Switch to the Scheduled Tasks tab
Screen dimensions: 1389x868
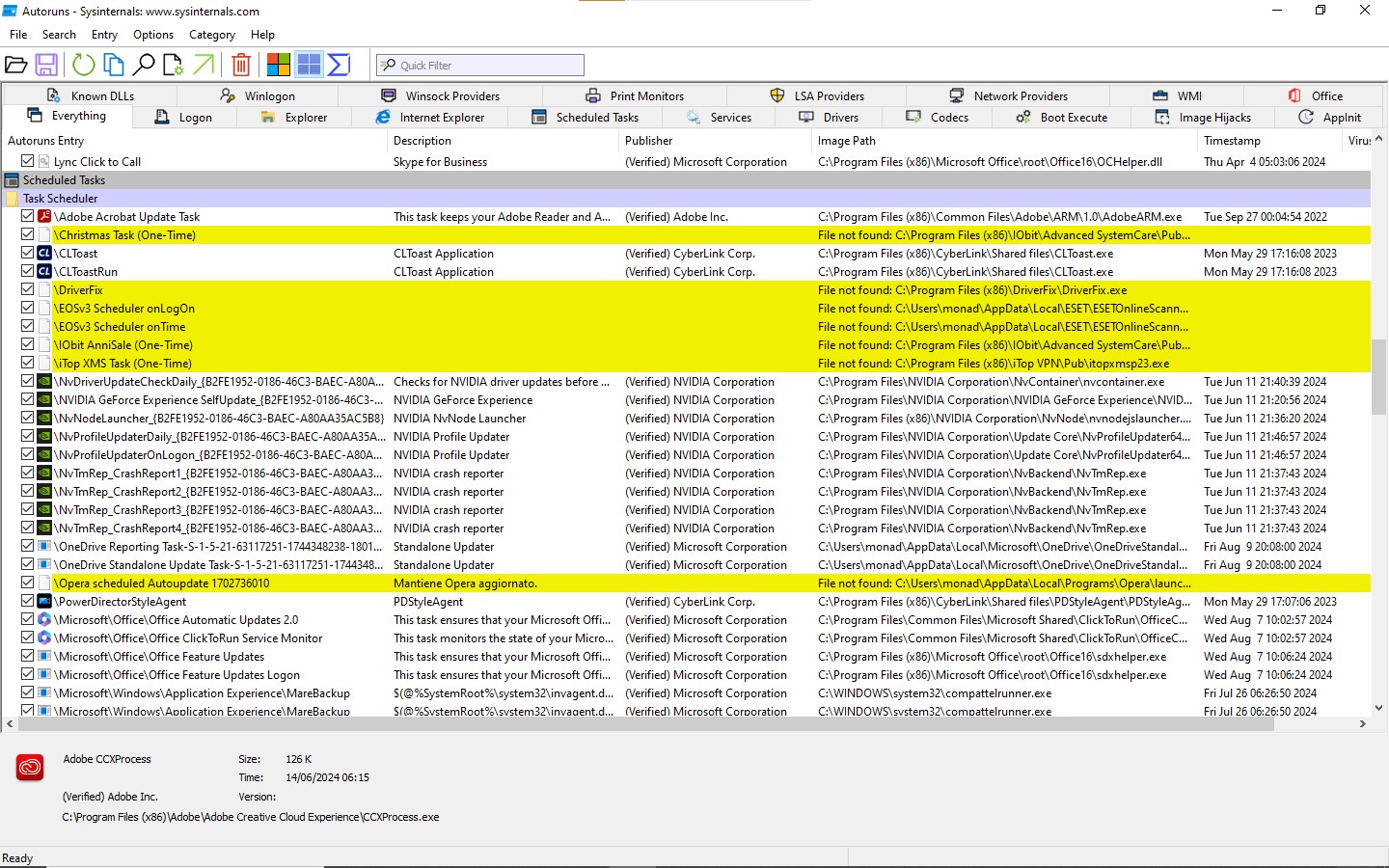click(x=586, y=118)
